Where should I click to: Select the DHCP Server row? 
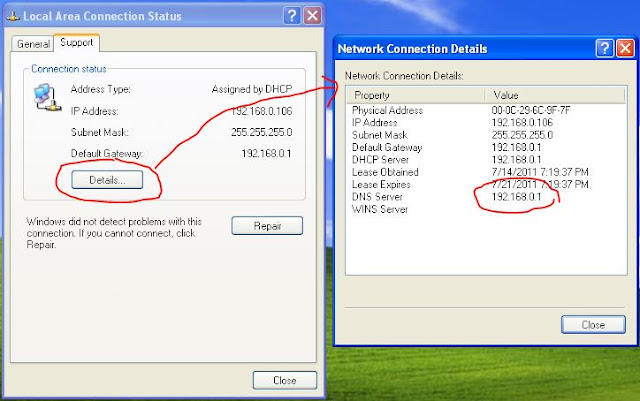[x=486, y=160]
